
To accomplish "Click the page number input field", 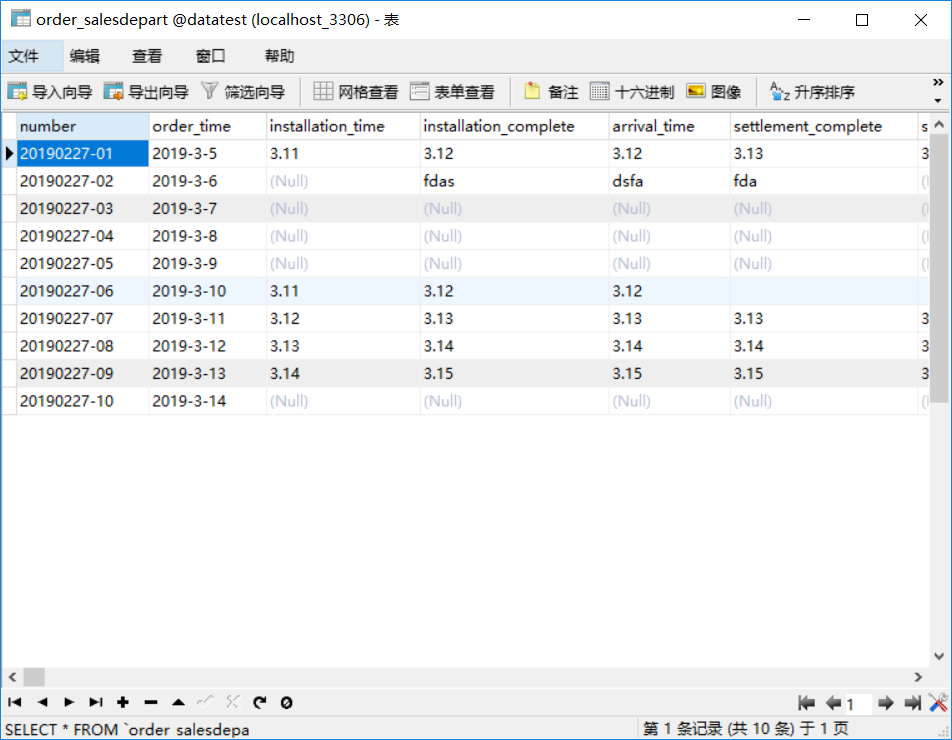I will click(858, 704).
